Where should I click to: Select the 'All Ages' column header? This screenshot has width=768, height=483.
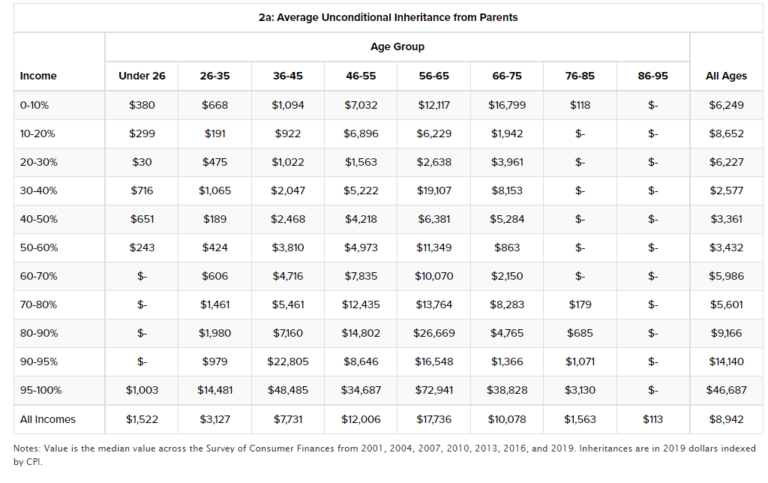coord(725,76)
